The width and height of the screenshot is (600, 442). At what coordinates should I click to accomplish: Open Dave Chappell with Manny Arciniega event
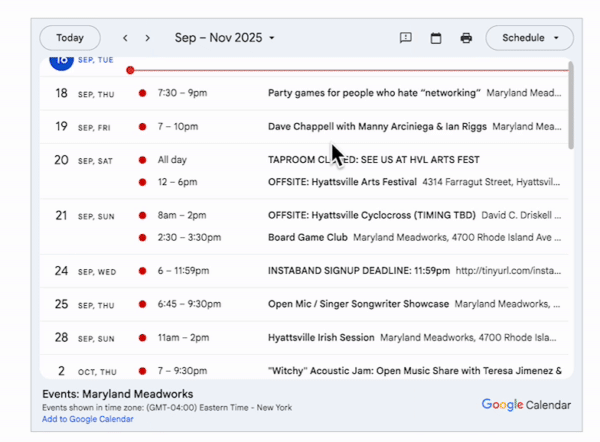tap(377, 127)
